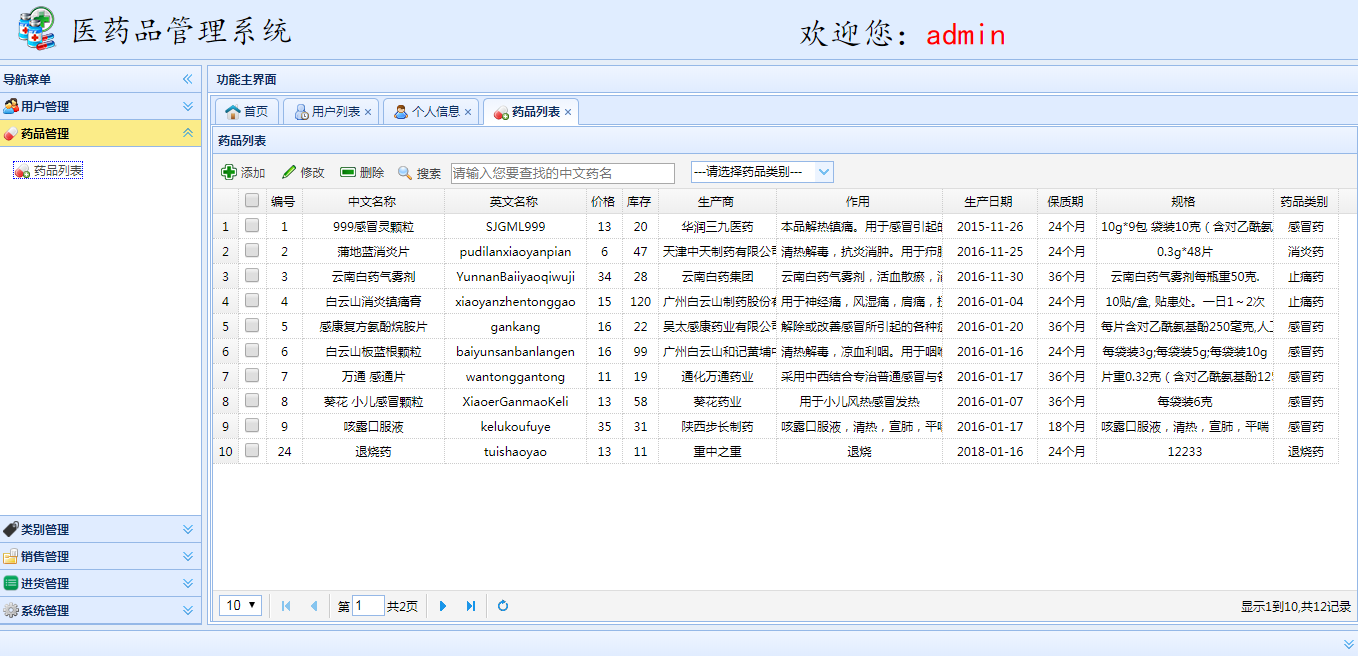Click the cell tuishaoyao
The image size is (1358, 656).
click(x=515, y=451)
